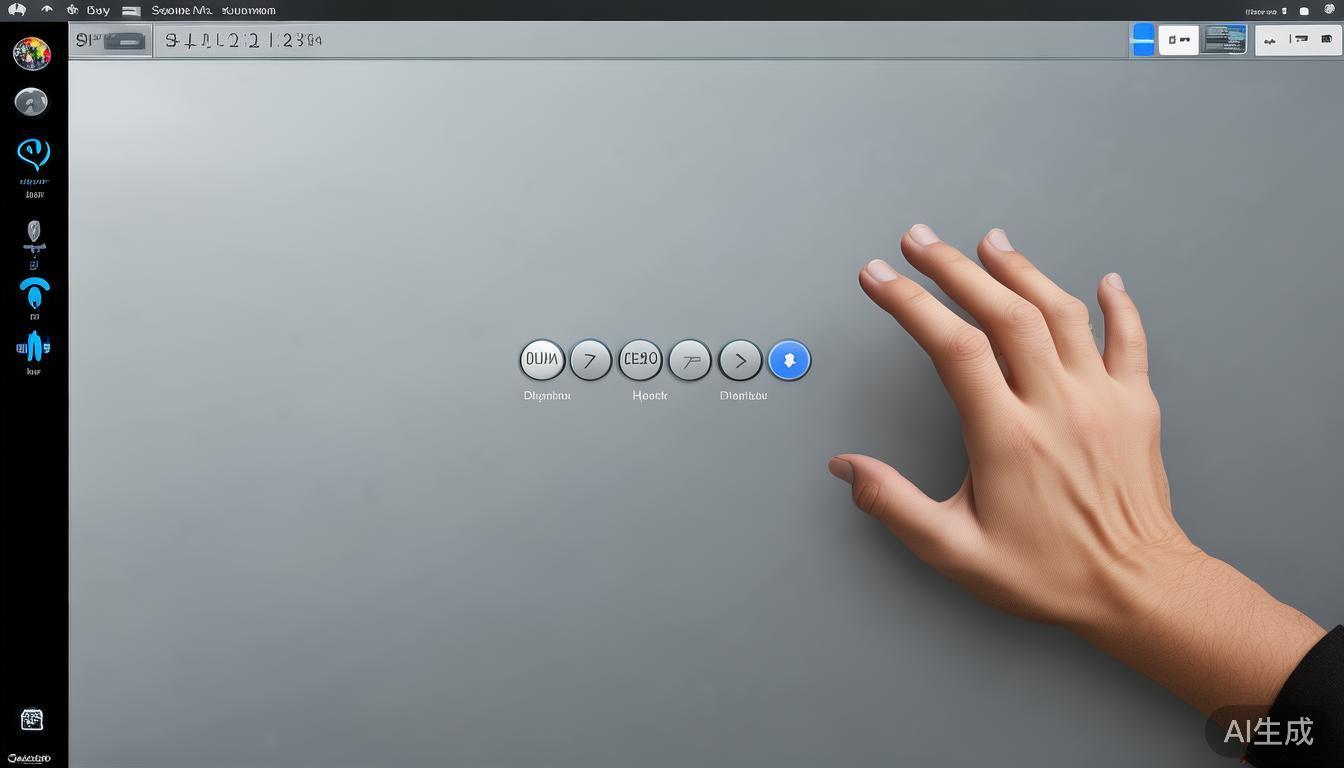The width and height of the screenshot is (1344, 768).
Task: Click the waveform icon in the top-right toolbar
Action: pyautogui.click(x=1270, y=40)
